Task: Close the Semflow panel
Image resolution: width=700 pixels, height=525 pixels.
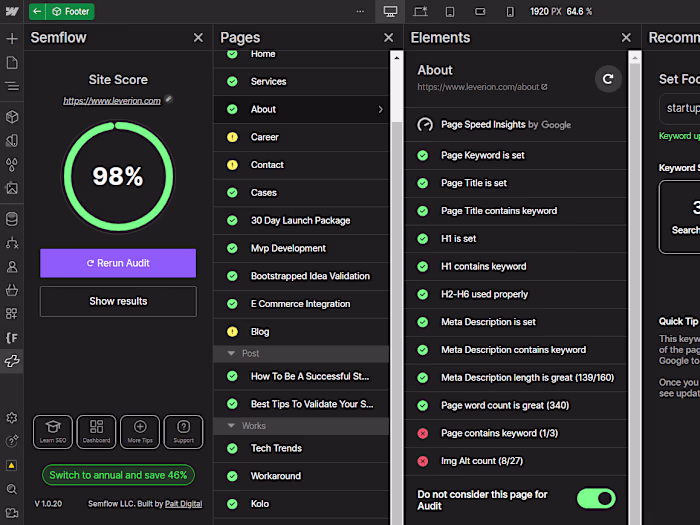Action: [198, 38]
